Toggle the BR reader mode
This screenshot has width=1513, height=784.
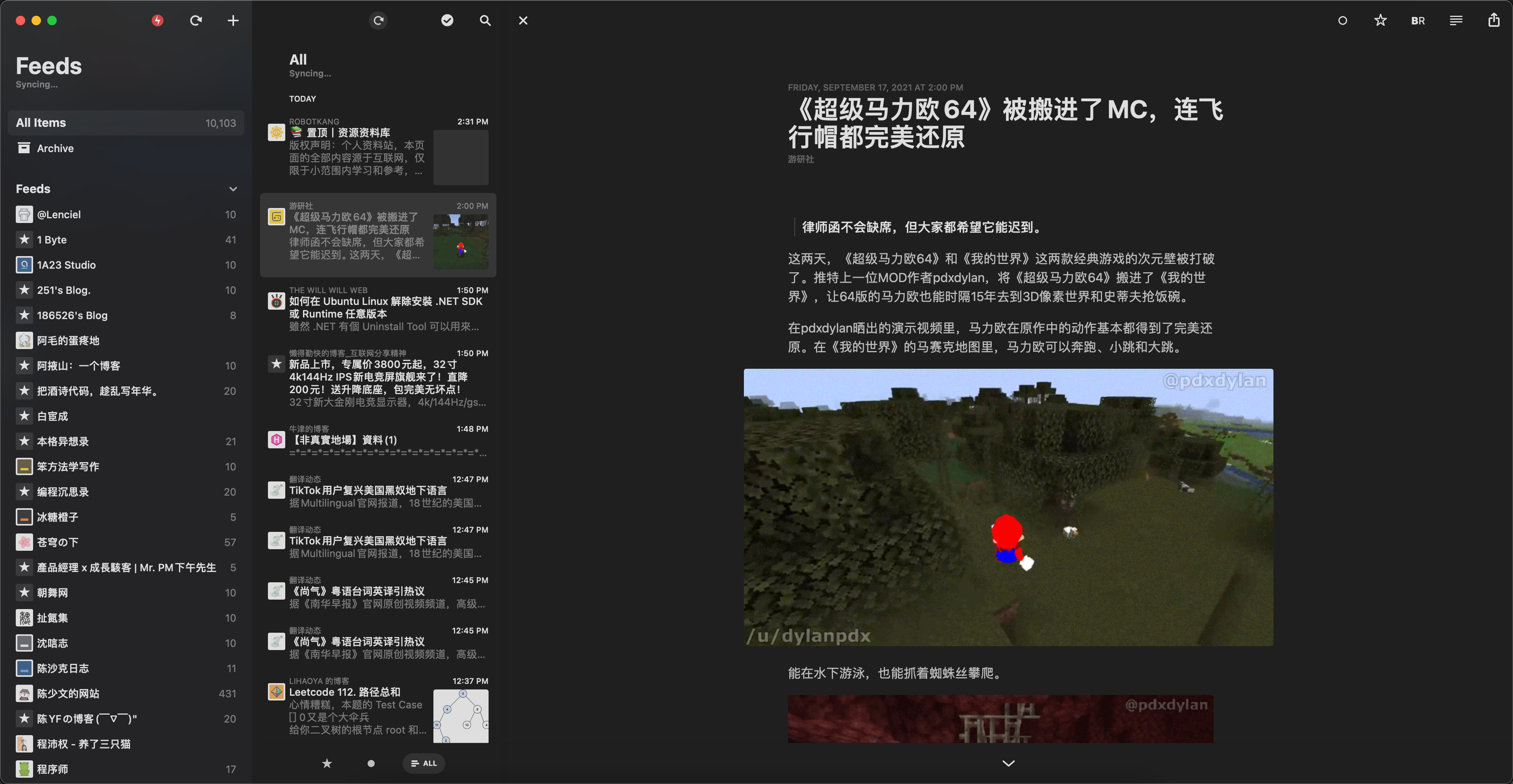pyautogui.click(x=1418, y=20)
